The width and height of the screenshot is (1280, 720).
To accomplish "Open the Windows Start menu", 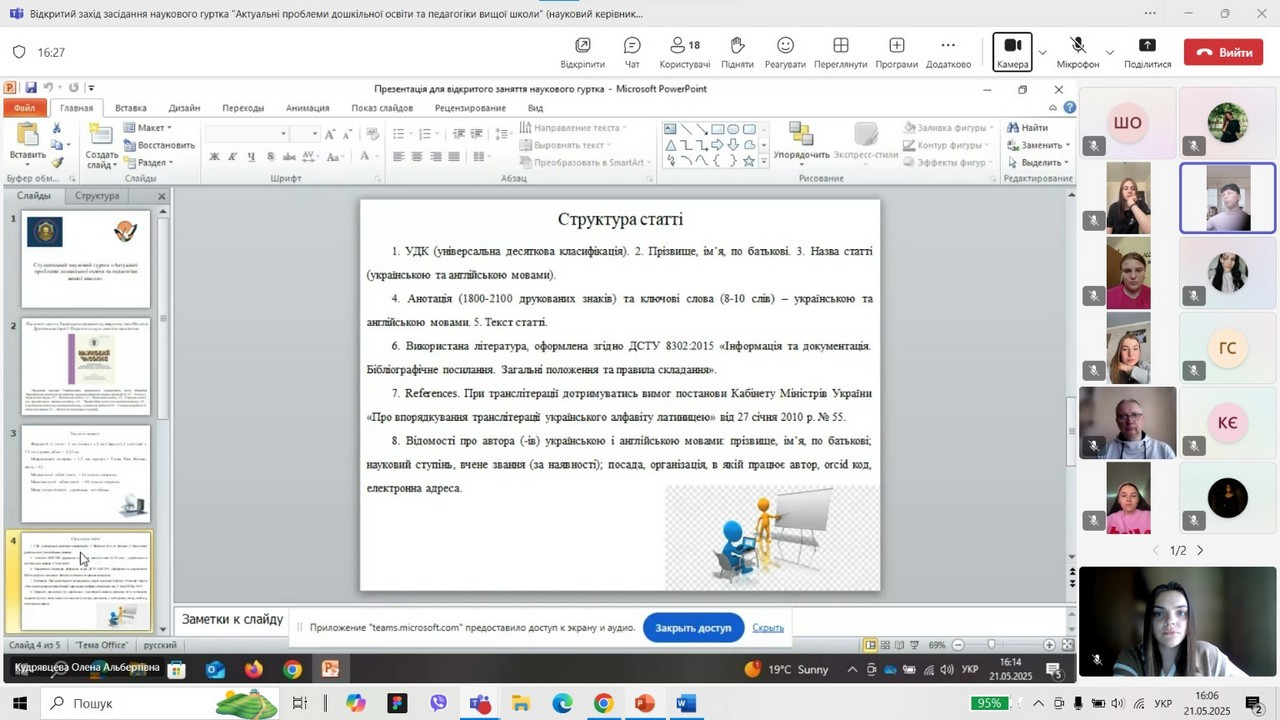I will coord(19,704).
